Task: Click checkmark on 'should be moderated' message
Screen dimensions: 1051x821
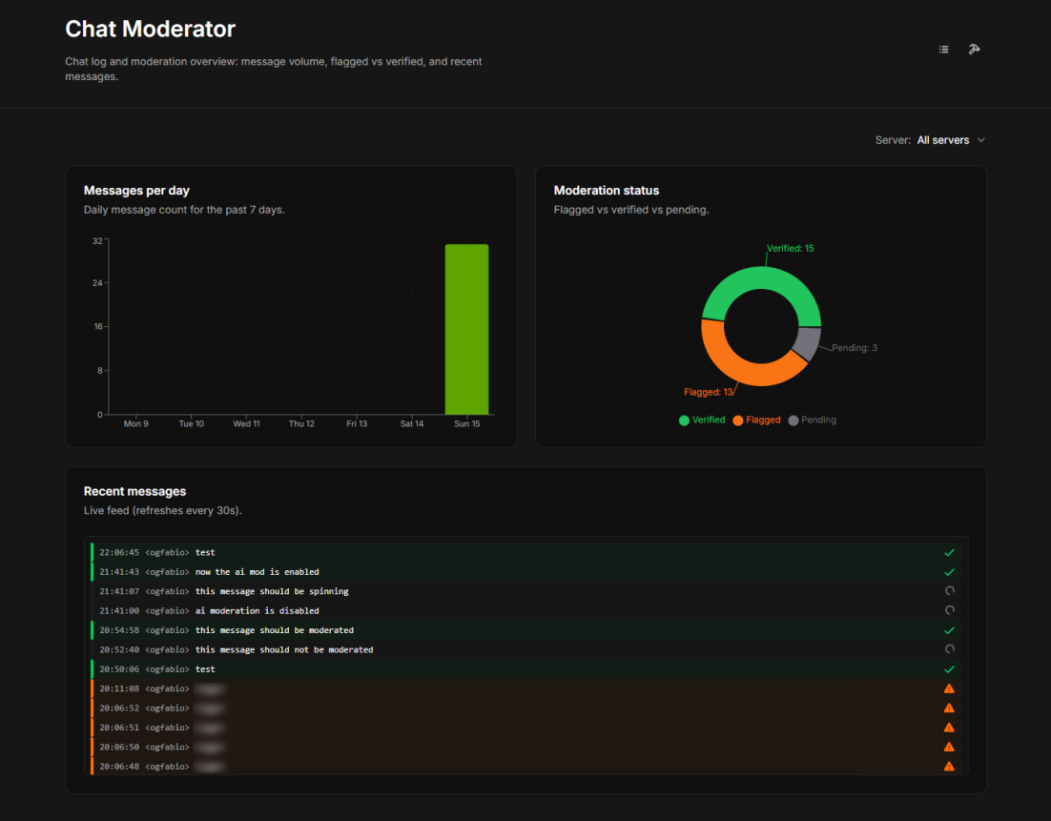Action: tap(949, 630)
